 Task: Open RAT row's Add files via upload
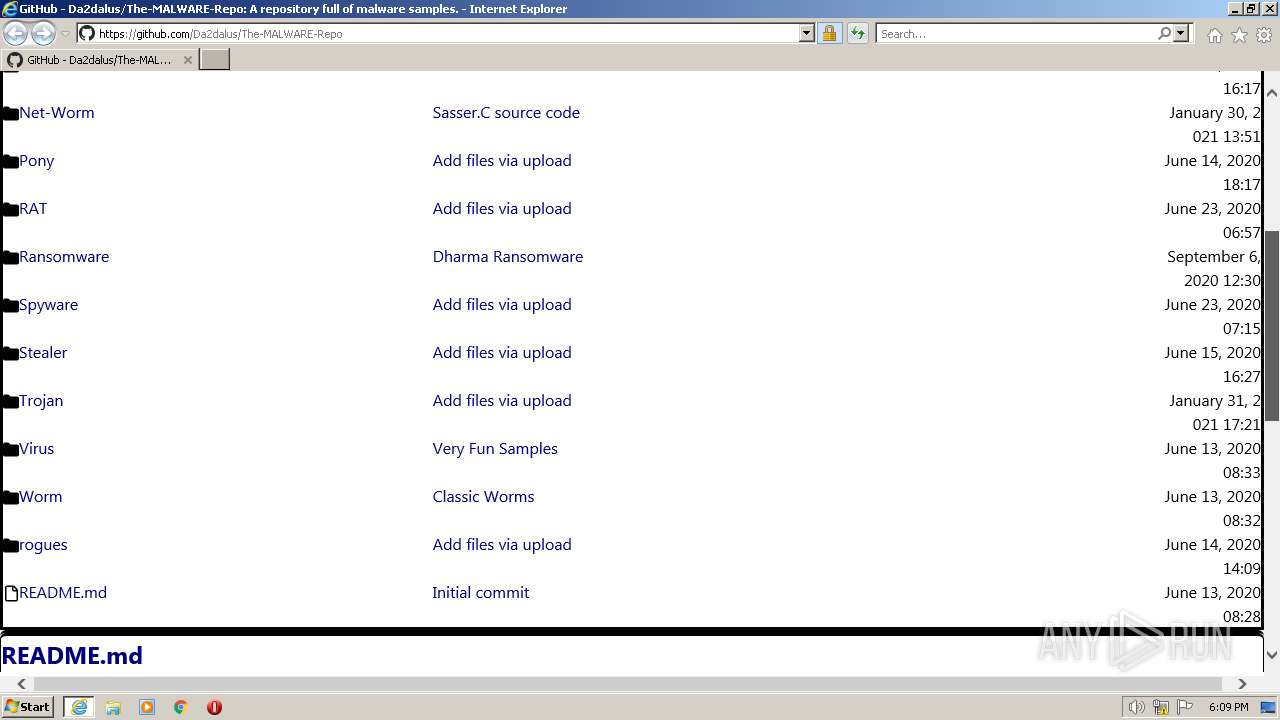click(502, 209)
